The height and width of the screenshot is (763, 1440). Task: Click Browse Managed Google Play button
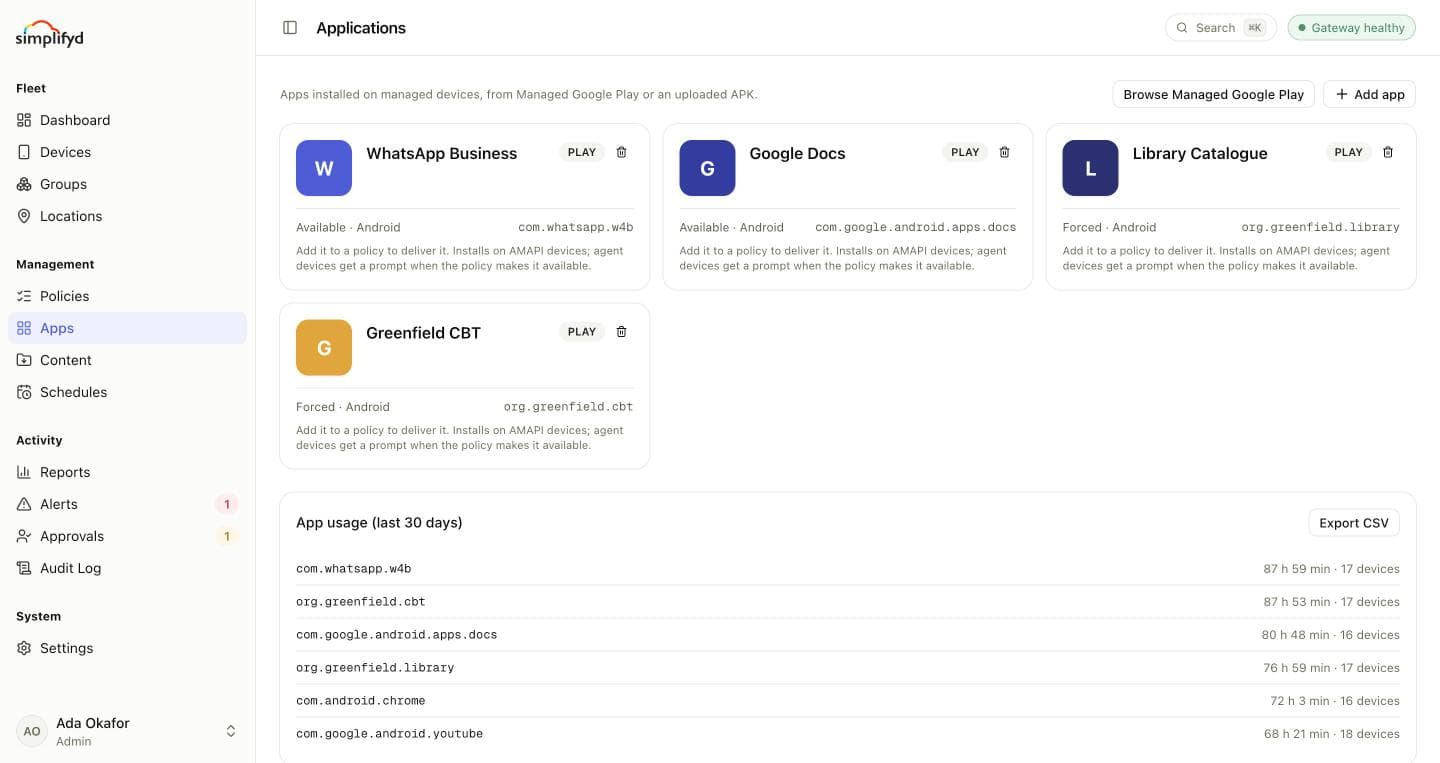coord(1213,94)
